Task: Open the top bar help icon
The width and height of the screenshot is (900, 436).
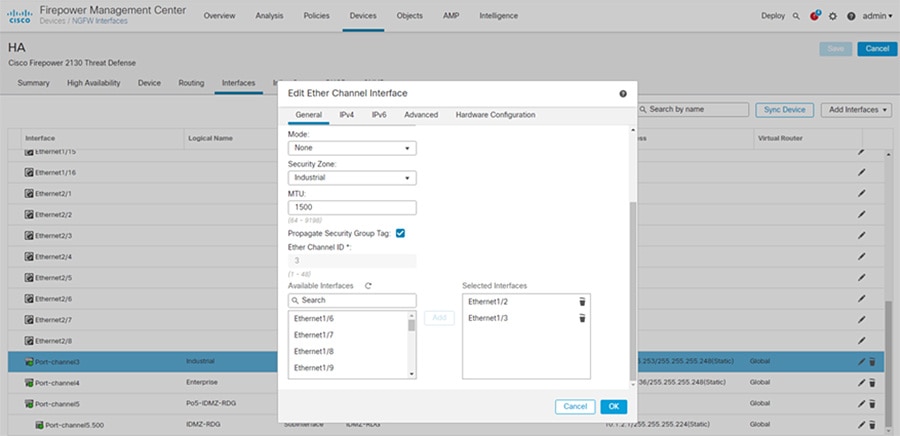Action: click(851, 16)
